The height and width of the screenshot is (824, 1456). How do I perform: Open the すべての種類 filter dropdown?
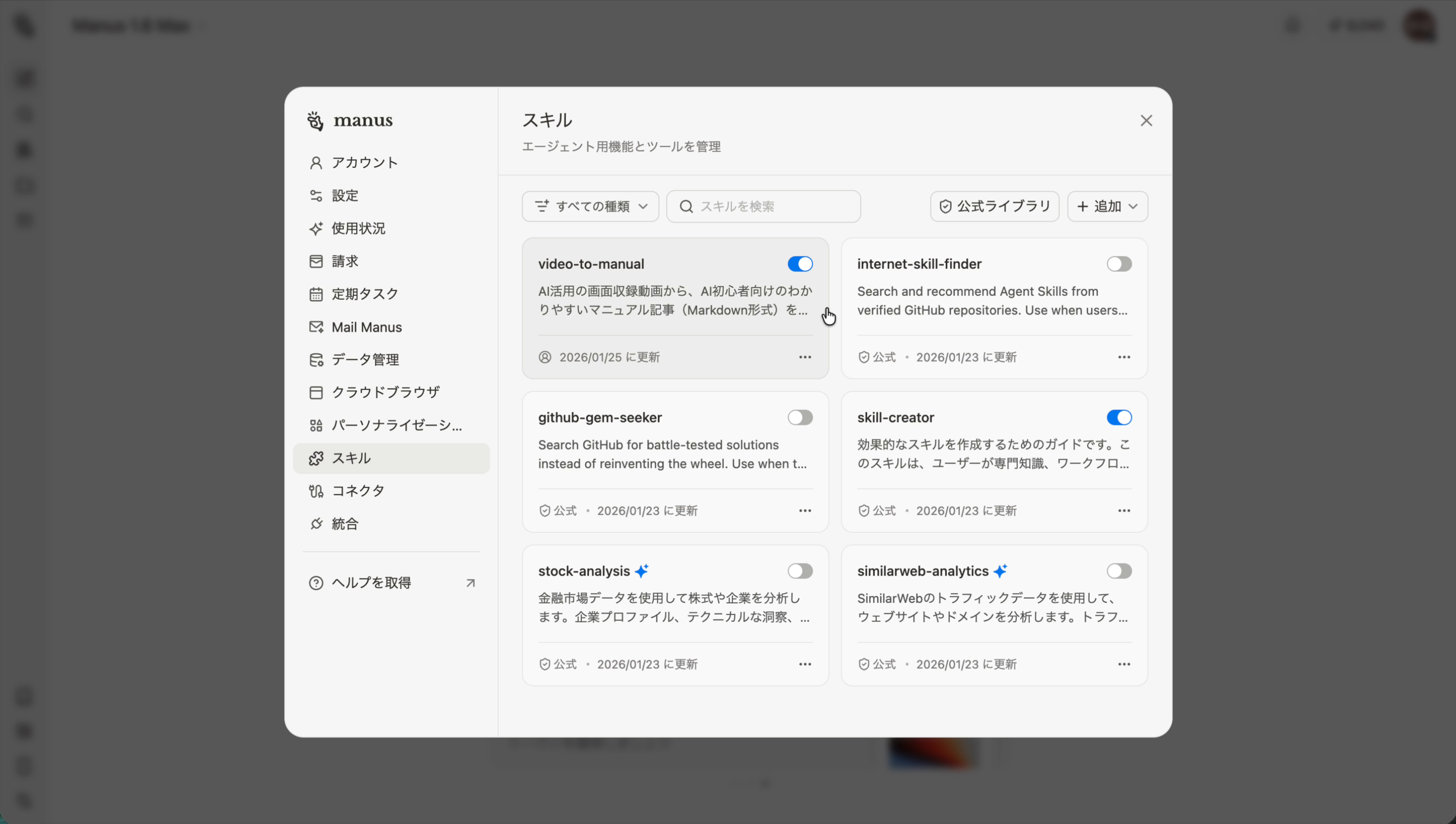(590, 206)
